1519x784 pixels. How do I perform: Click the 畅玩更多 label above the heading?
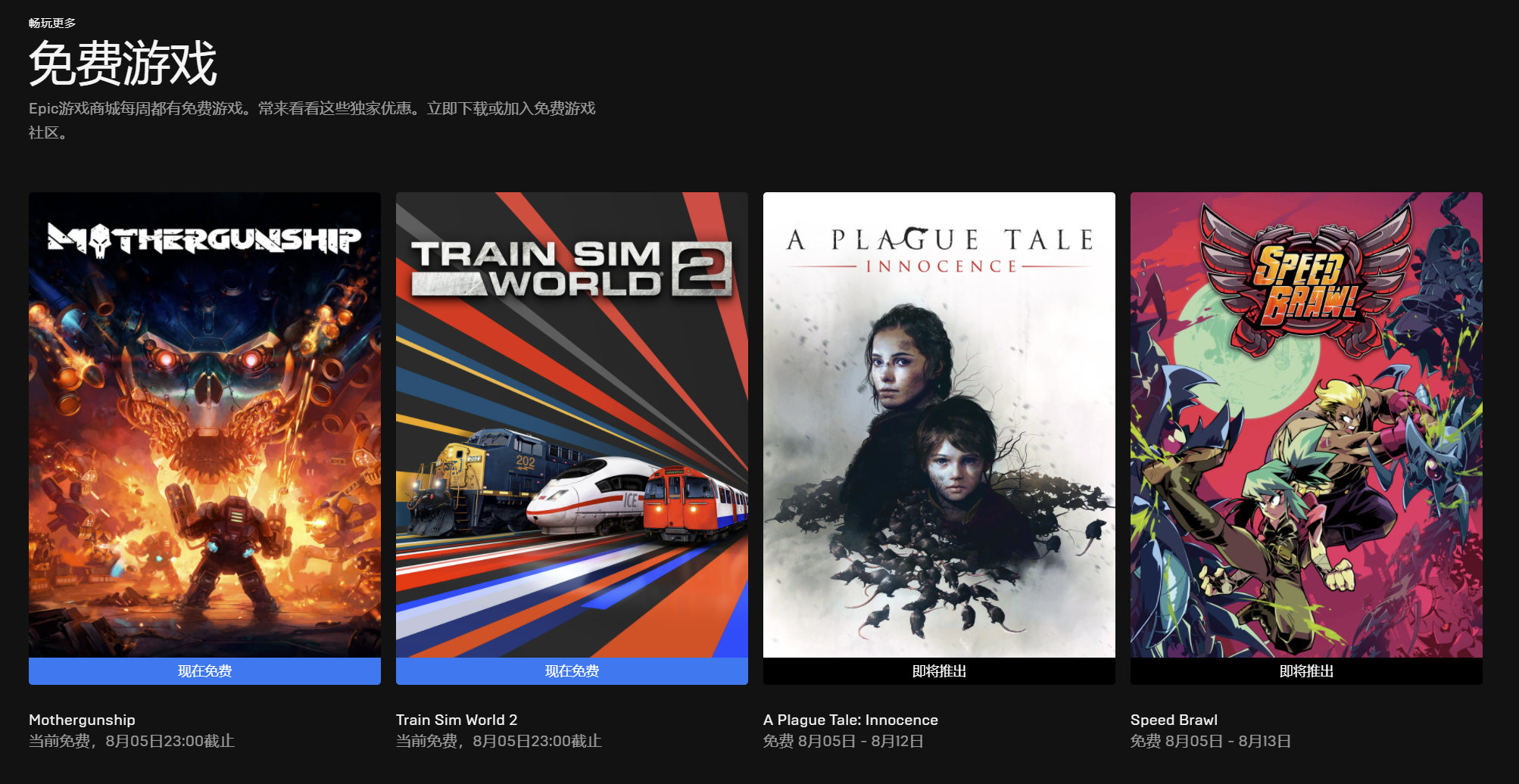point(52,23)
